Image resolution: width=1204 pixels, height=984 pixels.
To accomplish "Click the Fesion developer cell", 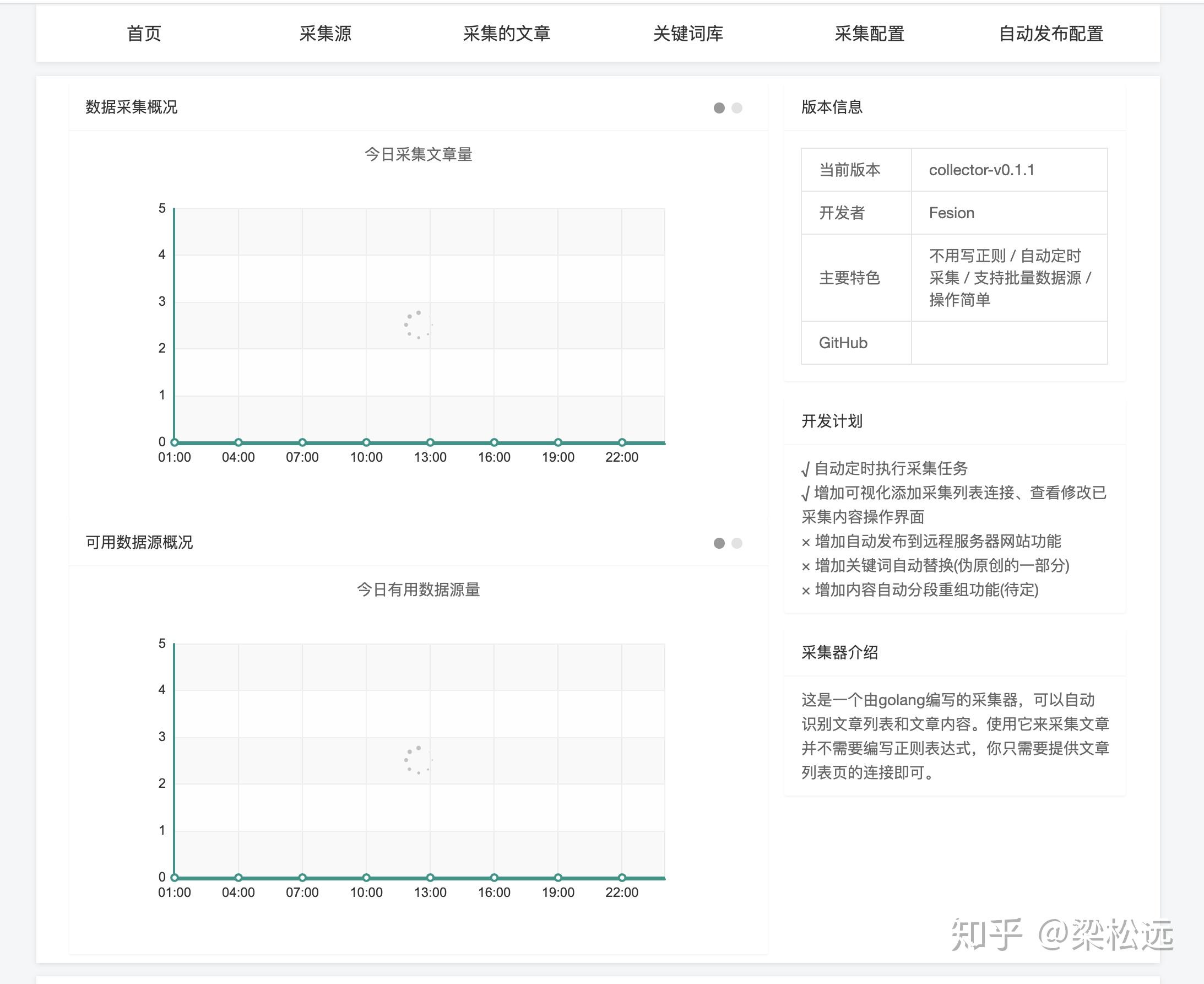I will [x=1009, y=213].
